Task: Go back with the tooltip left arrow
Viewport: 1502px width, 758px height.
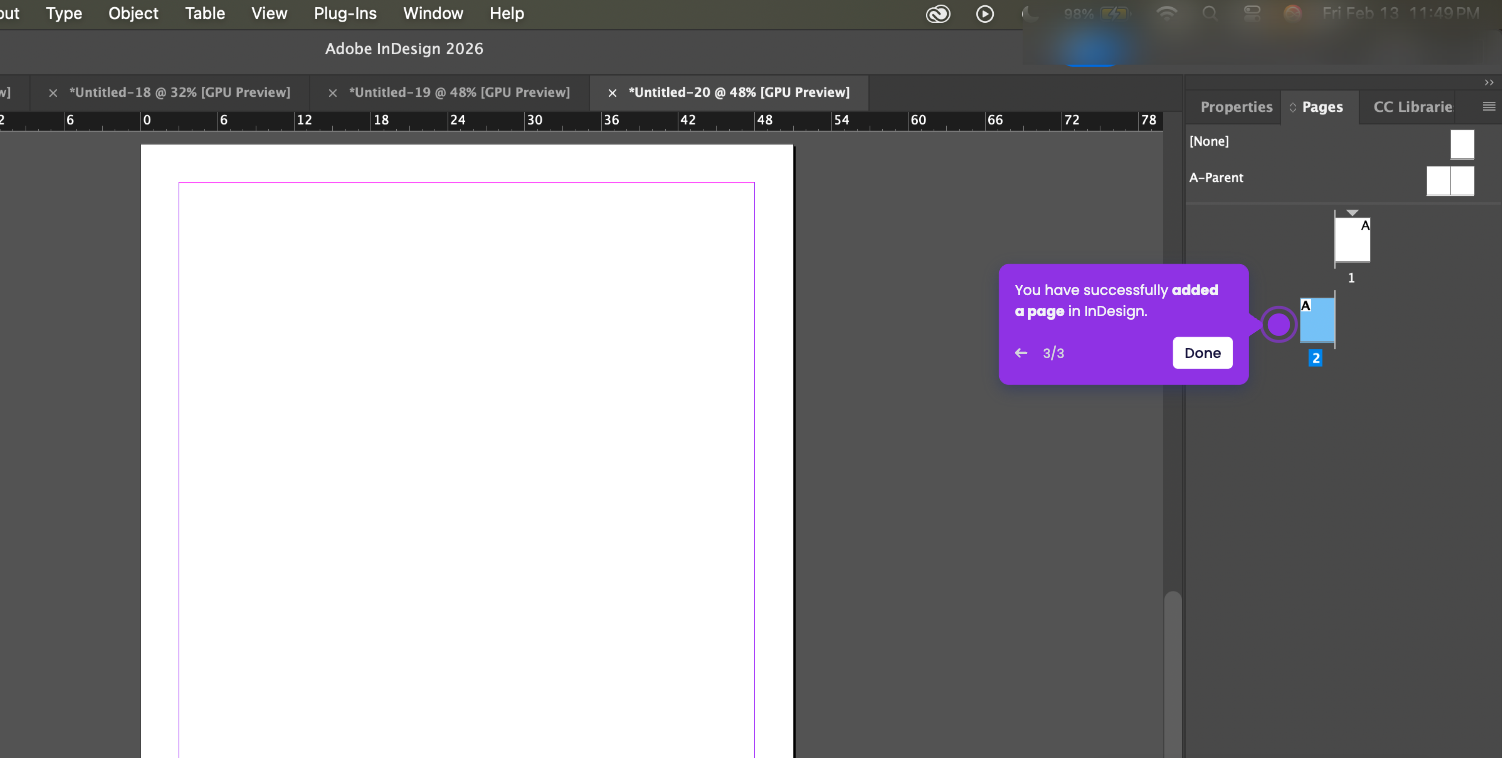Action: (1021, 353)
